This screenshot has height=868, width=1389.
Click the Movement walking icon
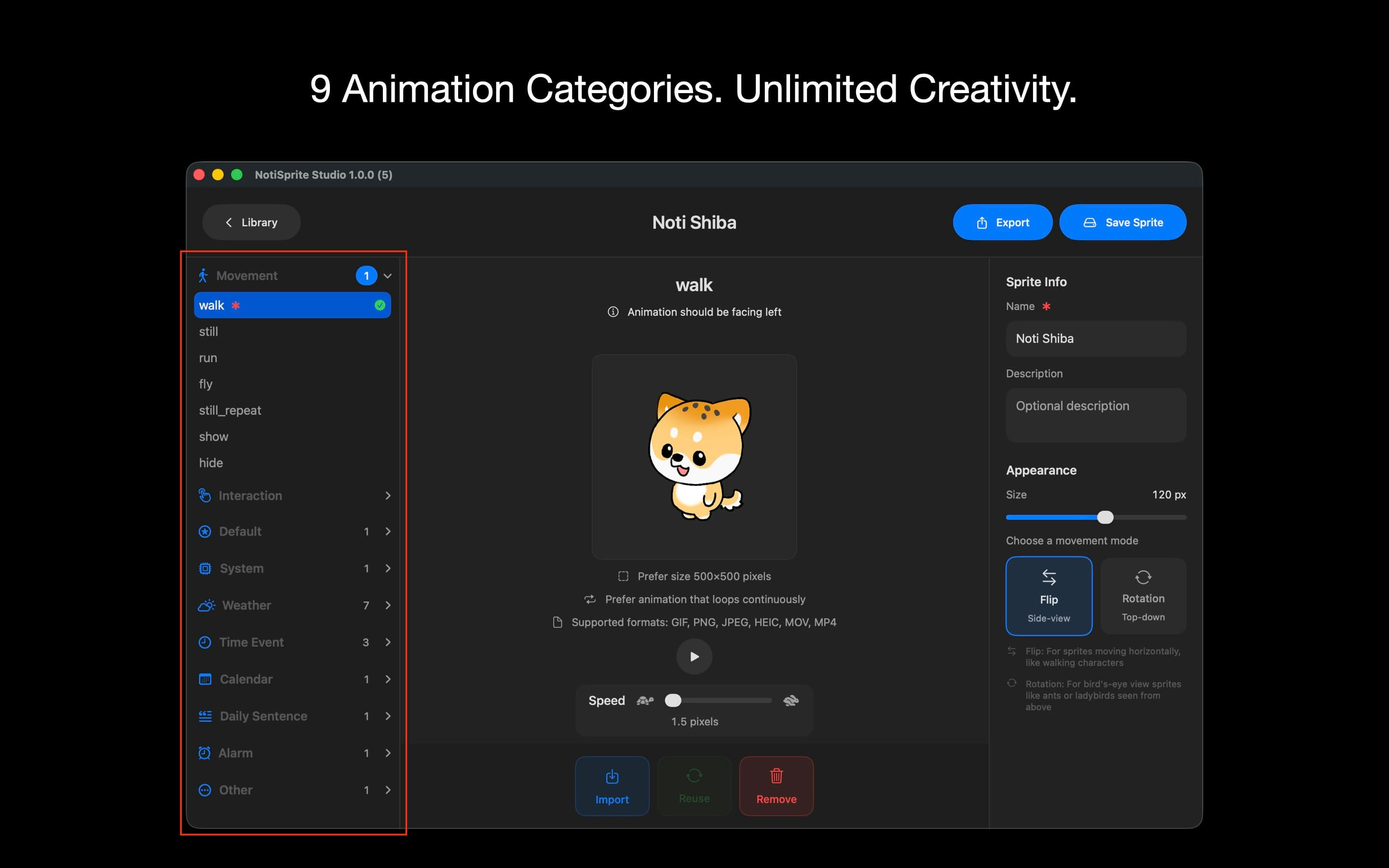click(x=205, y=275)
